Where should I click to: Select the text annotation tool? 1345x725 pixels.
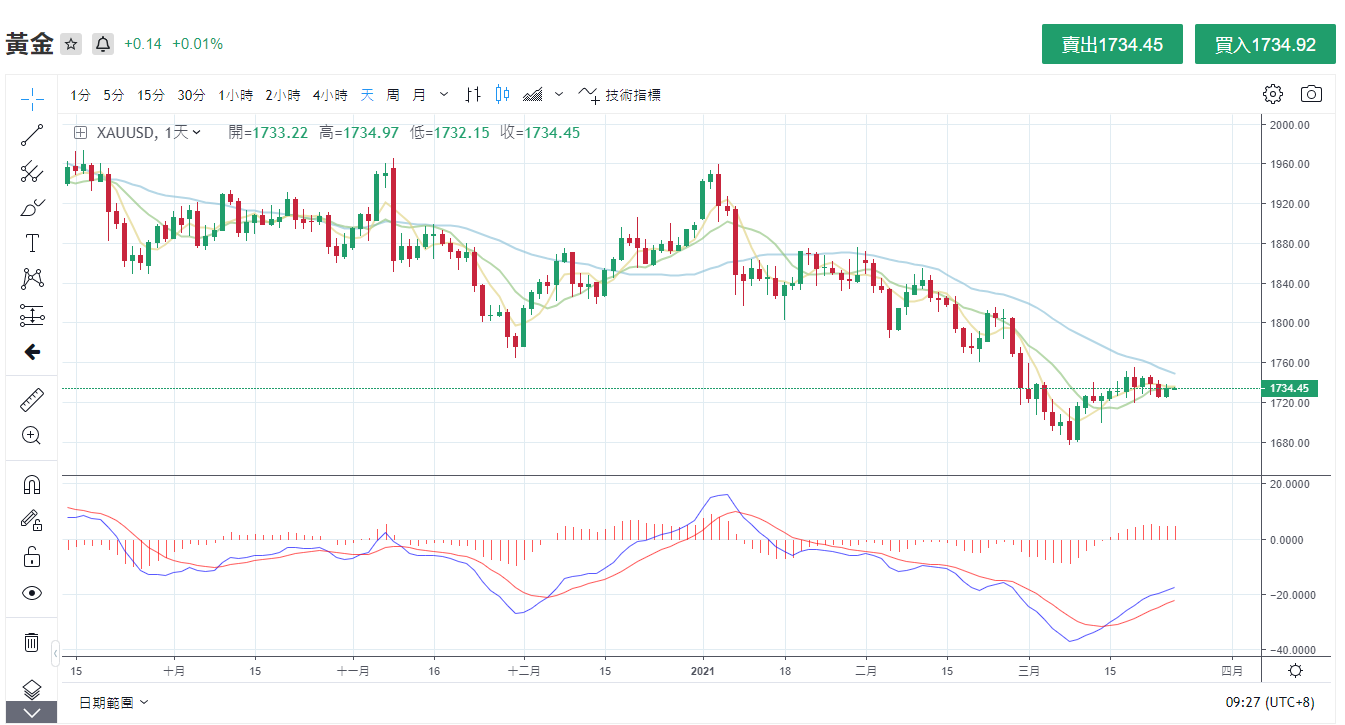pos(32,244)
